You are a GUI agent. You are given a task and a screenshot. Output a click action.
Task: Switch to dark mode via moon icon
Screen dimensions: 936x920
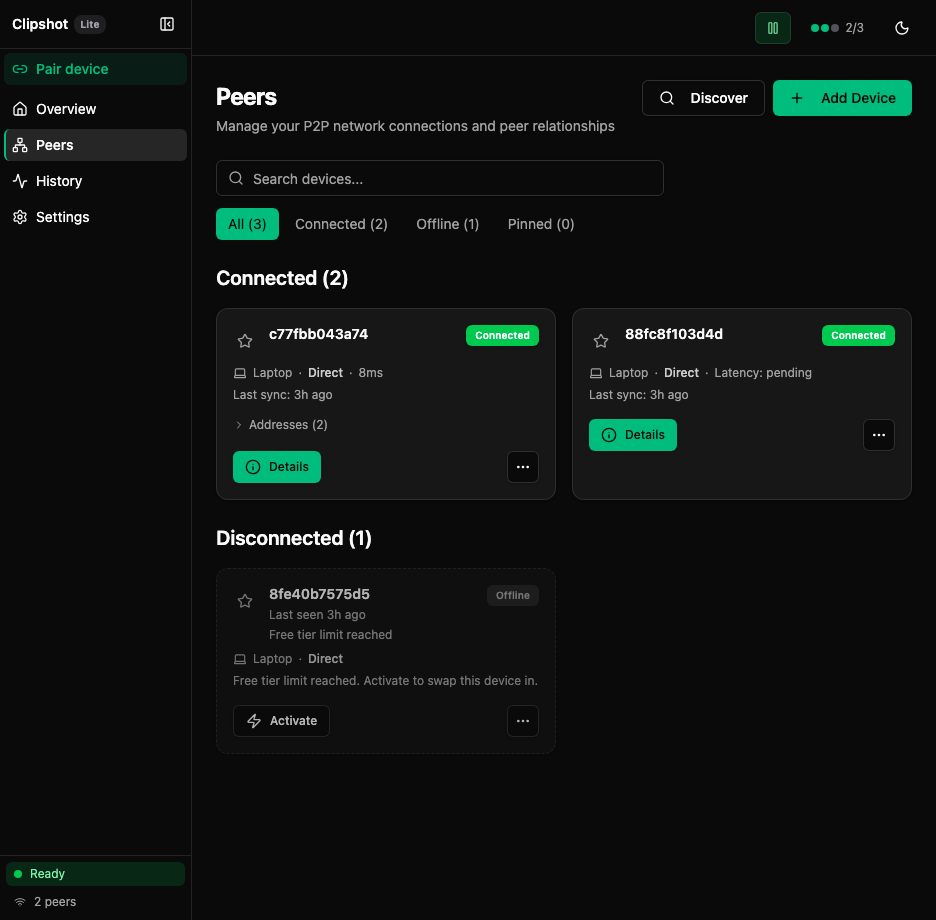(x=901, y=28)
